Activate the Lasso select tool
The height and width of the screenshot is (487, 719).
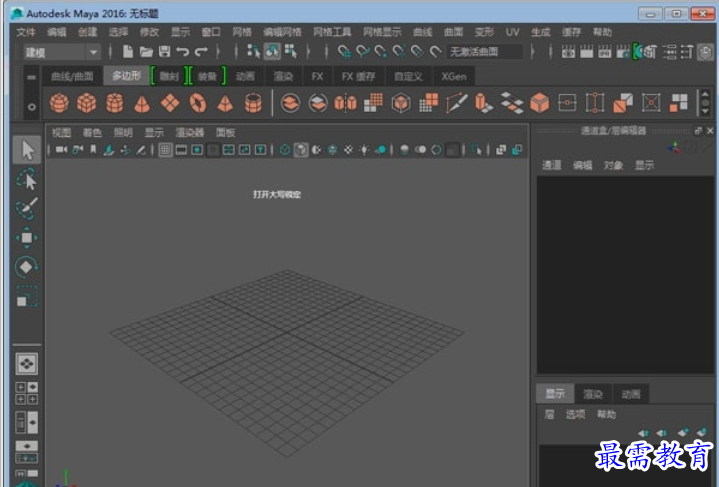(x=27, y=179)
